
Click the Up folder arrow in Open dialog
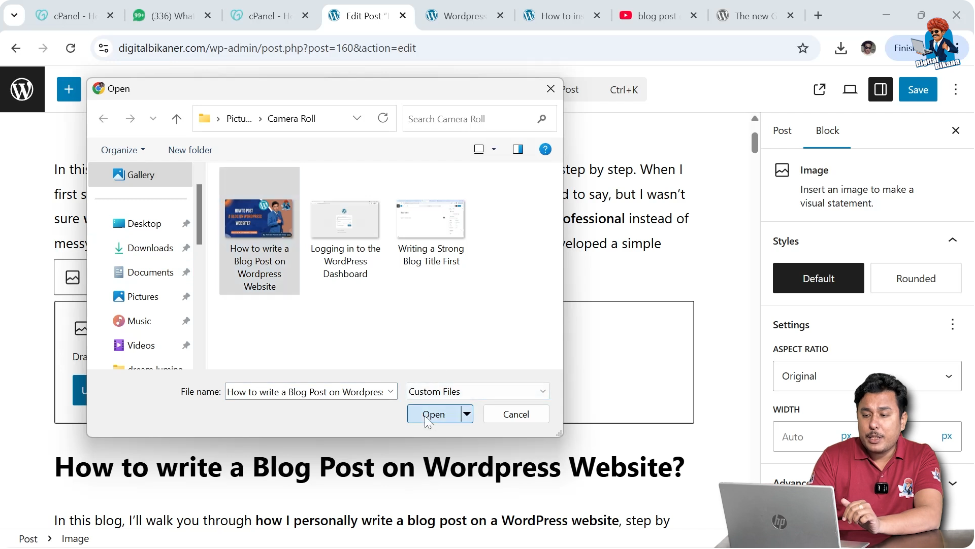[177, 119]
